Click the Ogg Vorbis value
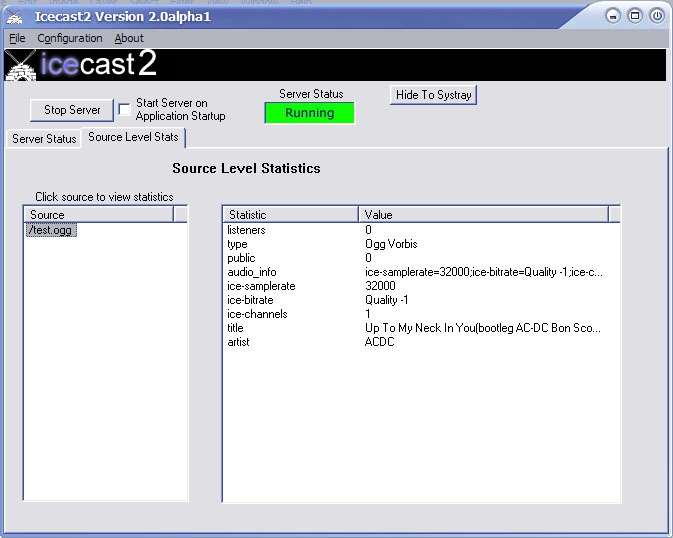 (391, 244)
